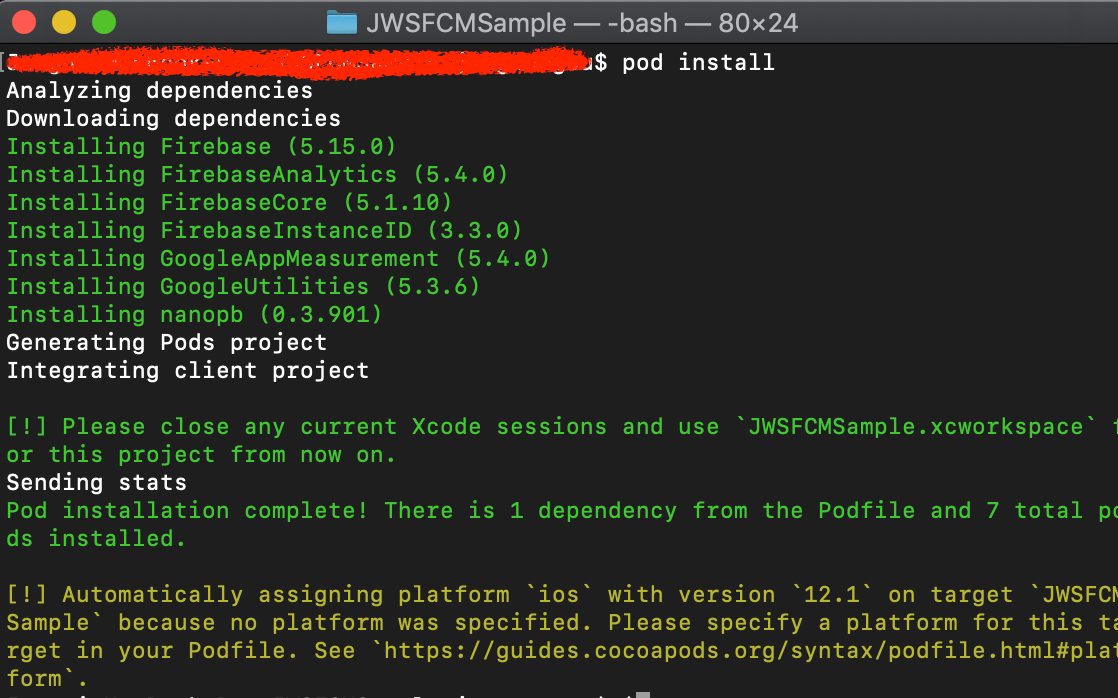
Task: Click the guides.cocoapods.org URL in the warning
Action: point(751,650)
